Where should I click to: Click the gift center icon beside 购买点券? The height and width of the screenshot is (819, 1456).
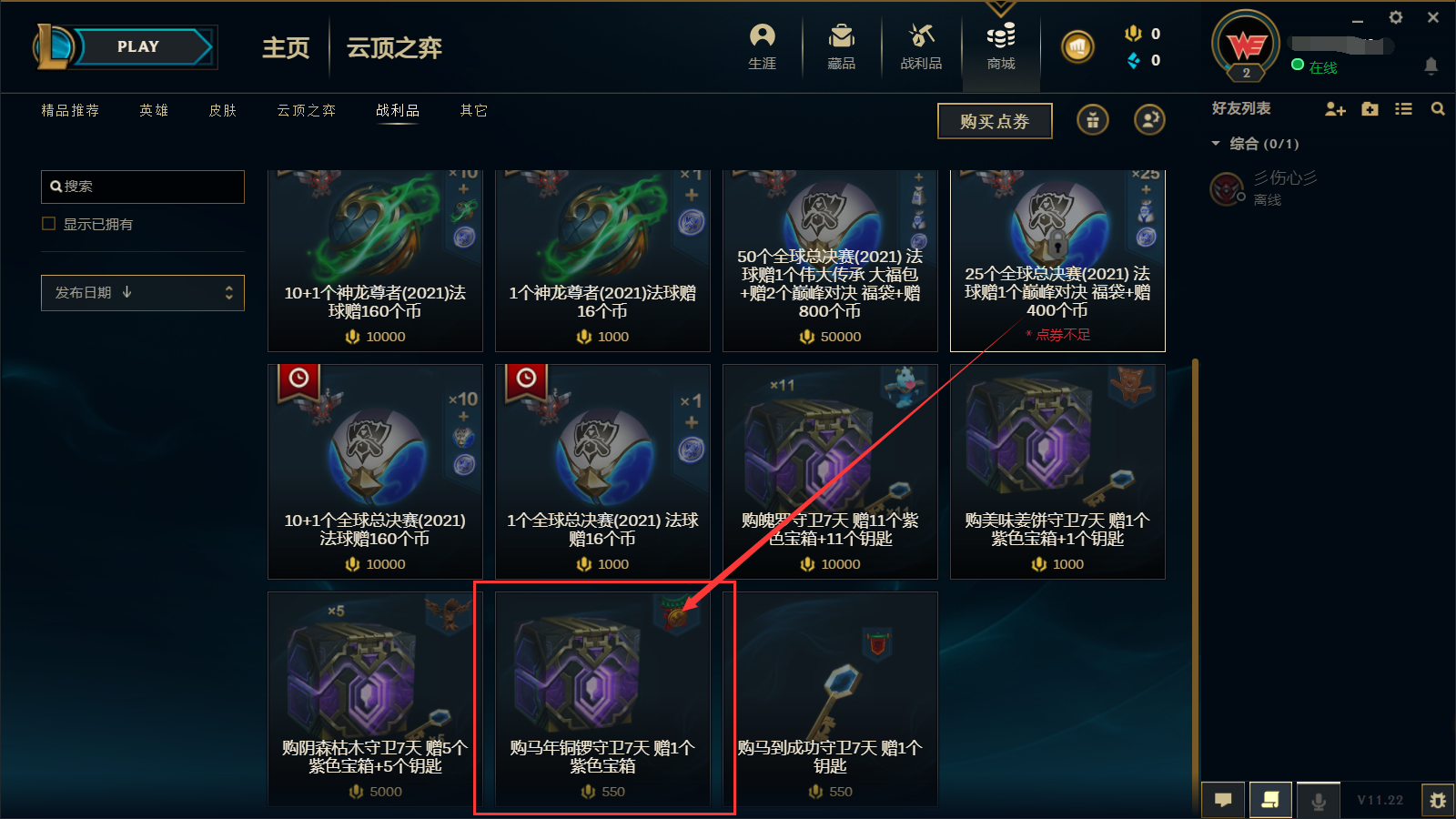tap(1092, 120)
